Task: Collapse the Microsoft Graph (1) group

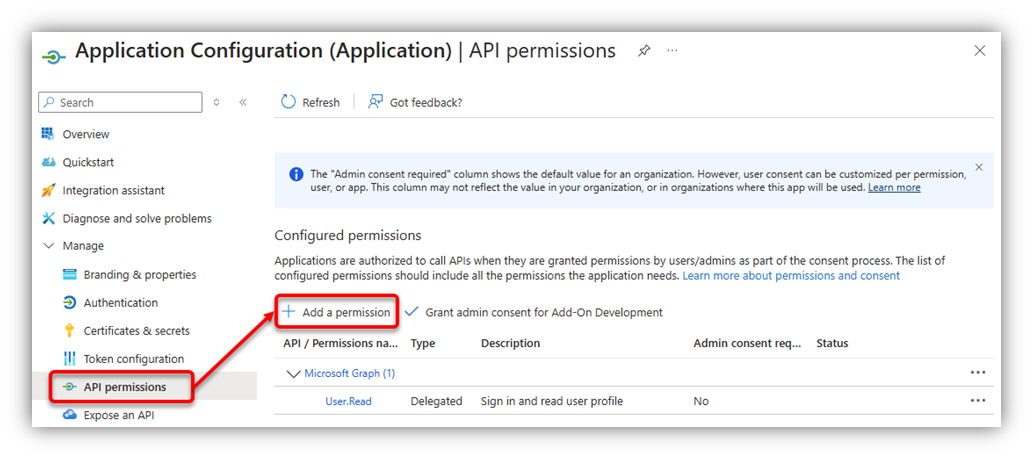Action: point(293,373)
